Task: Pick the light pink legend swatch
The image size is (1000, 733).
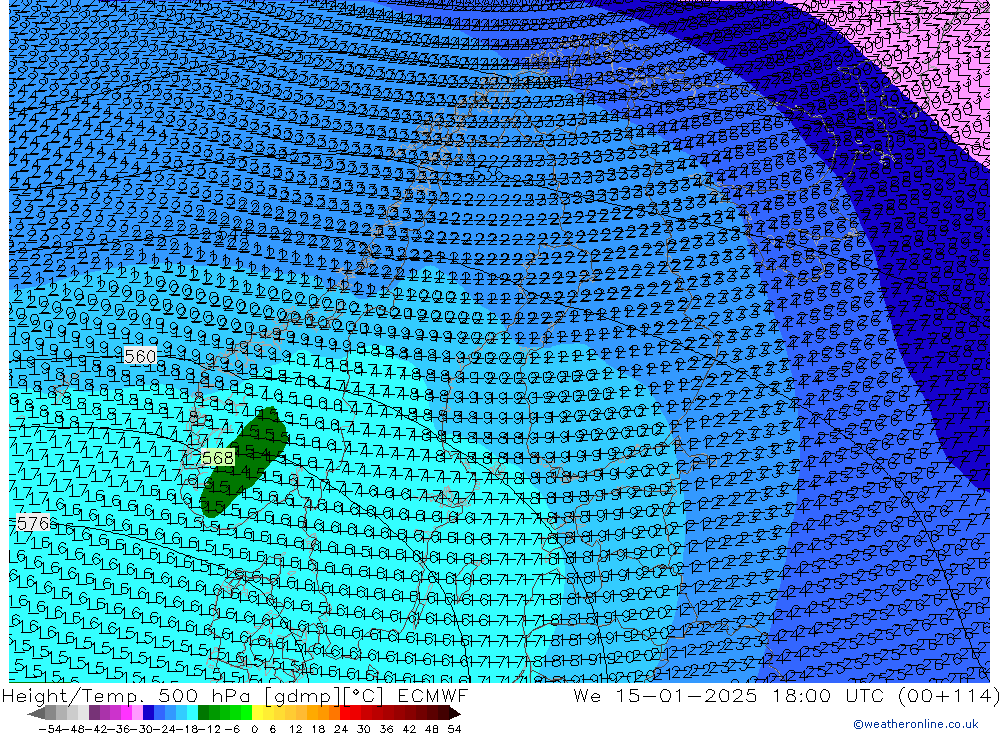Action: click(137, 713)
